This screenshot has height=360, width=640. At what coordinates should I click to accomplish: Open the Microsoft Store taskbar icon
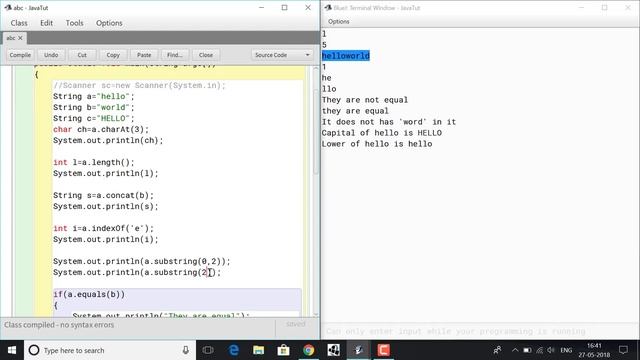click(283, 350)
